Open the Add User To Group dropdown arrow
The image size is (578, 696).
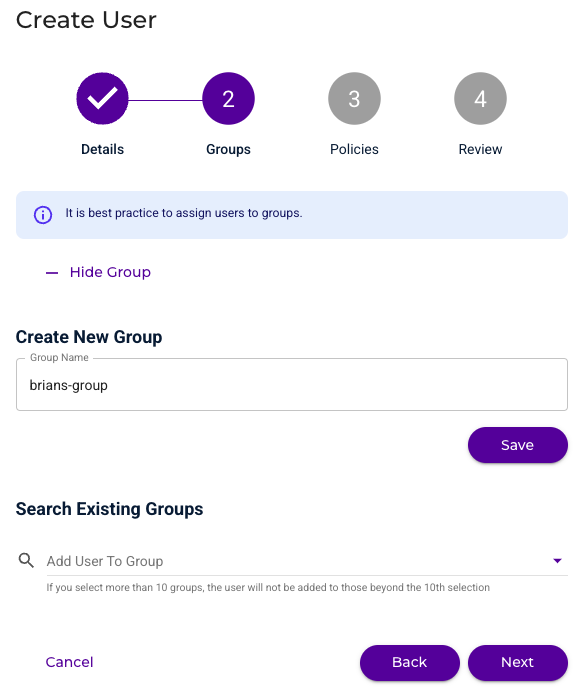click(x=557, y=561)
